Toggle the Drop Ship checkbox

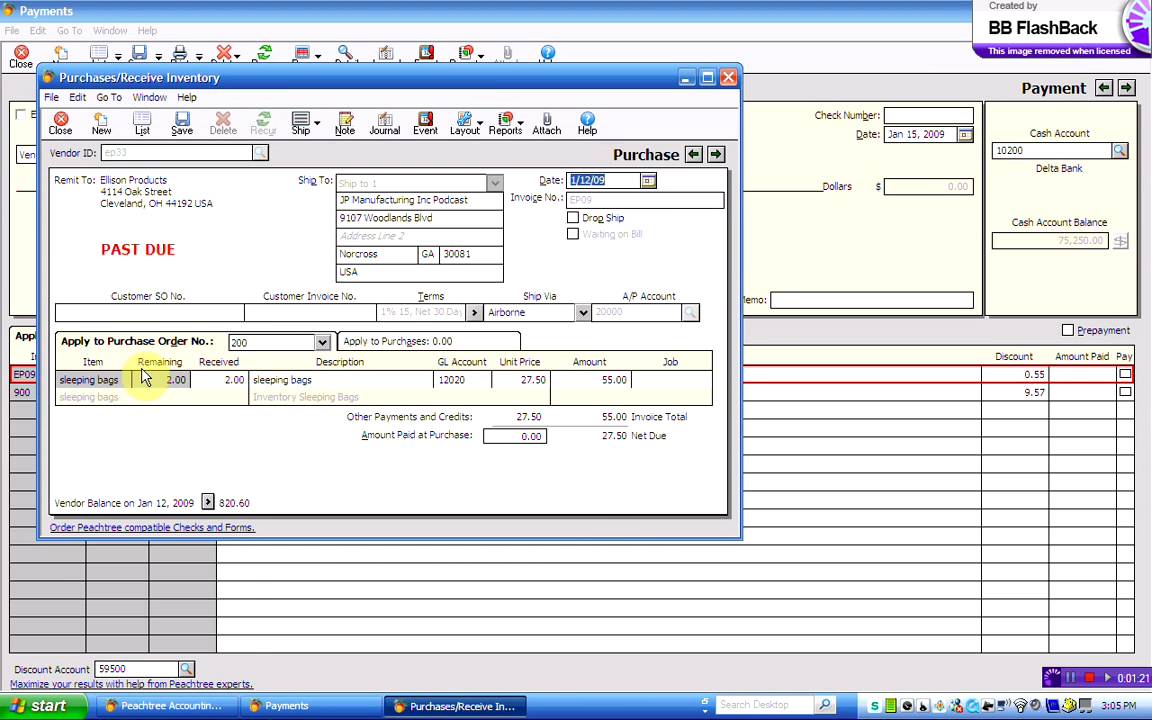[x=573, y=217]
